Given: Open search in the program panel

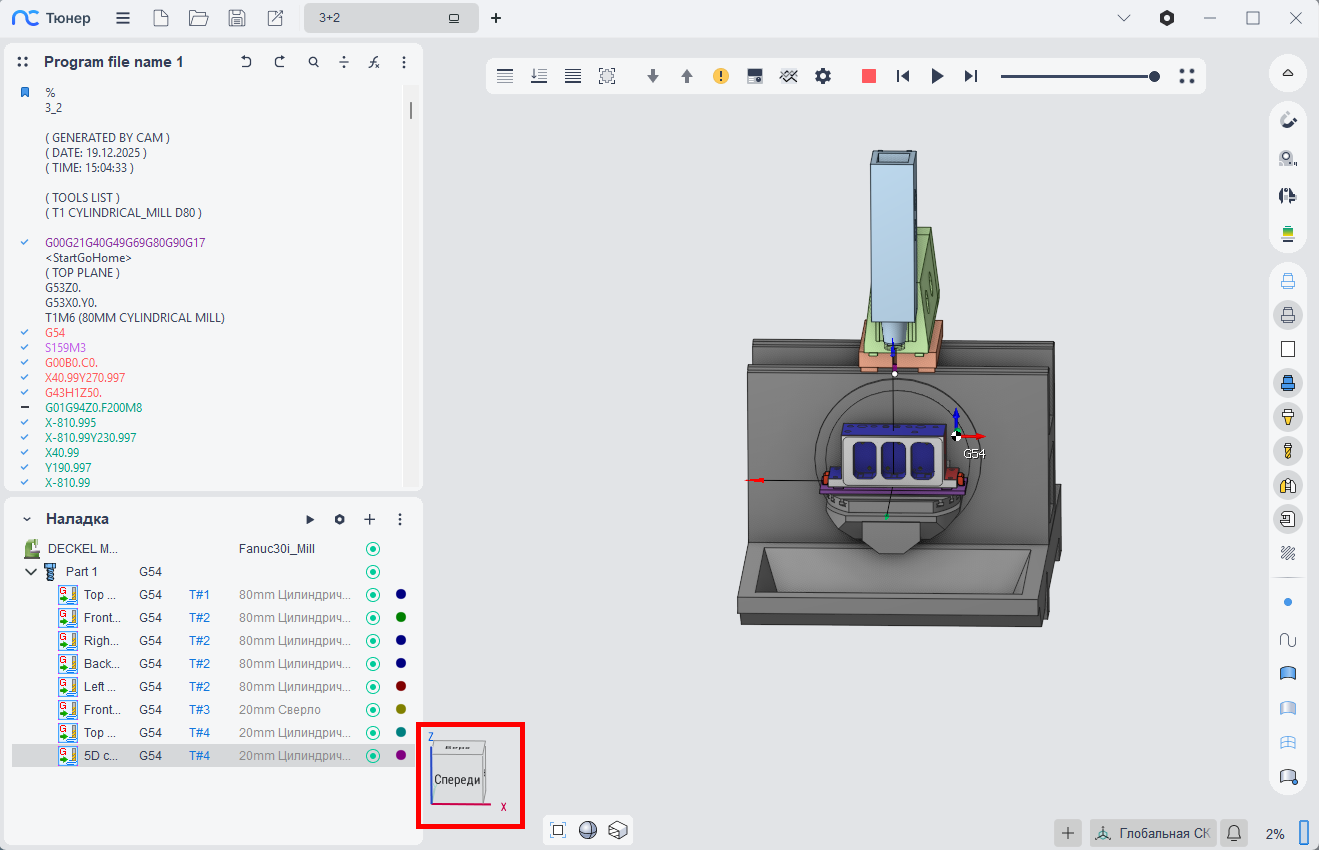Looking at the screenshot, I should point(313,62).
